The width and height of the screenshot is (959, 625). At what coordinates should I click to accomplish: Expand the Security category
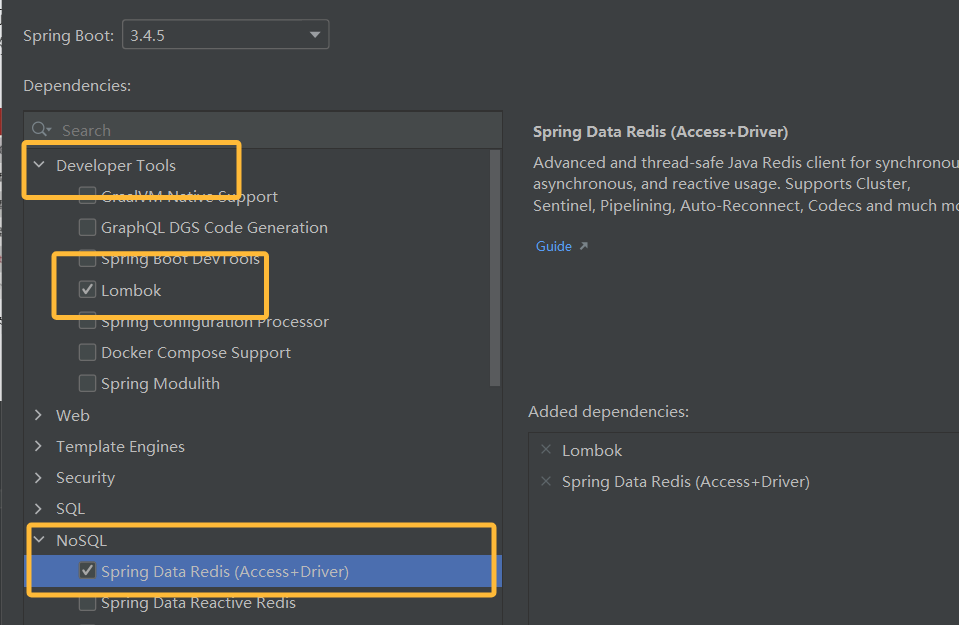click(39, 477)
